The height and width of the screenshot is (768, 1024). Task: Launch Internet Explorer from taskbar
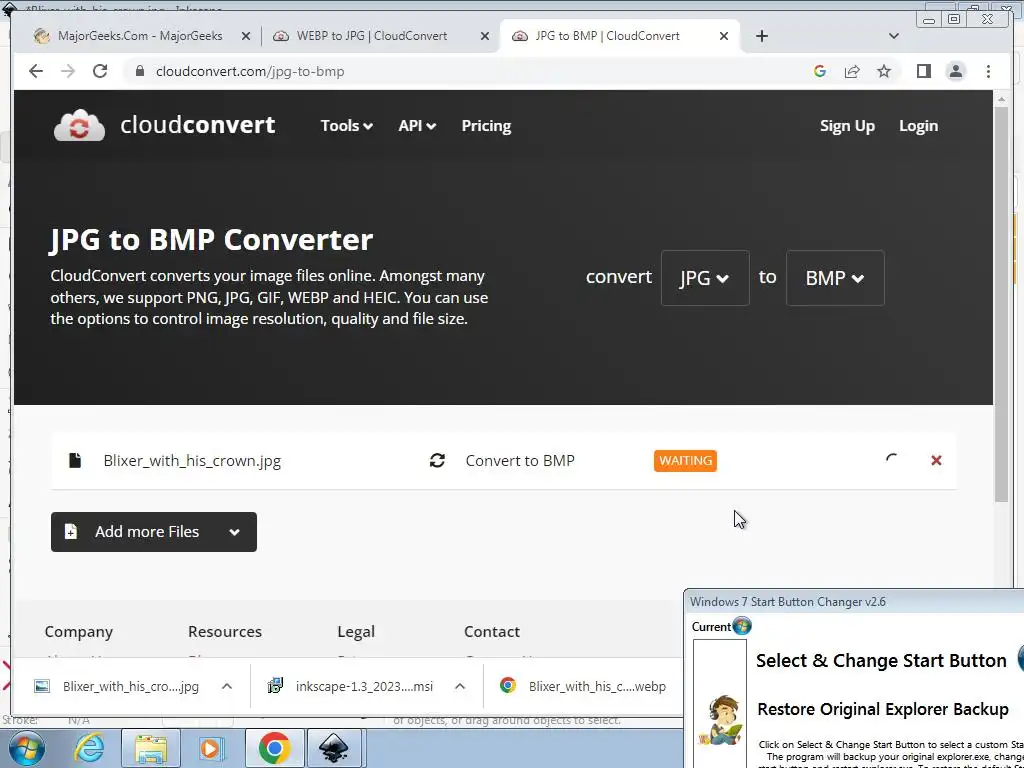click(89, 748)
